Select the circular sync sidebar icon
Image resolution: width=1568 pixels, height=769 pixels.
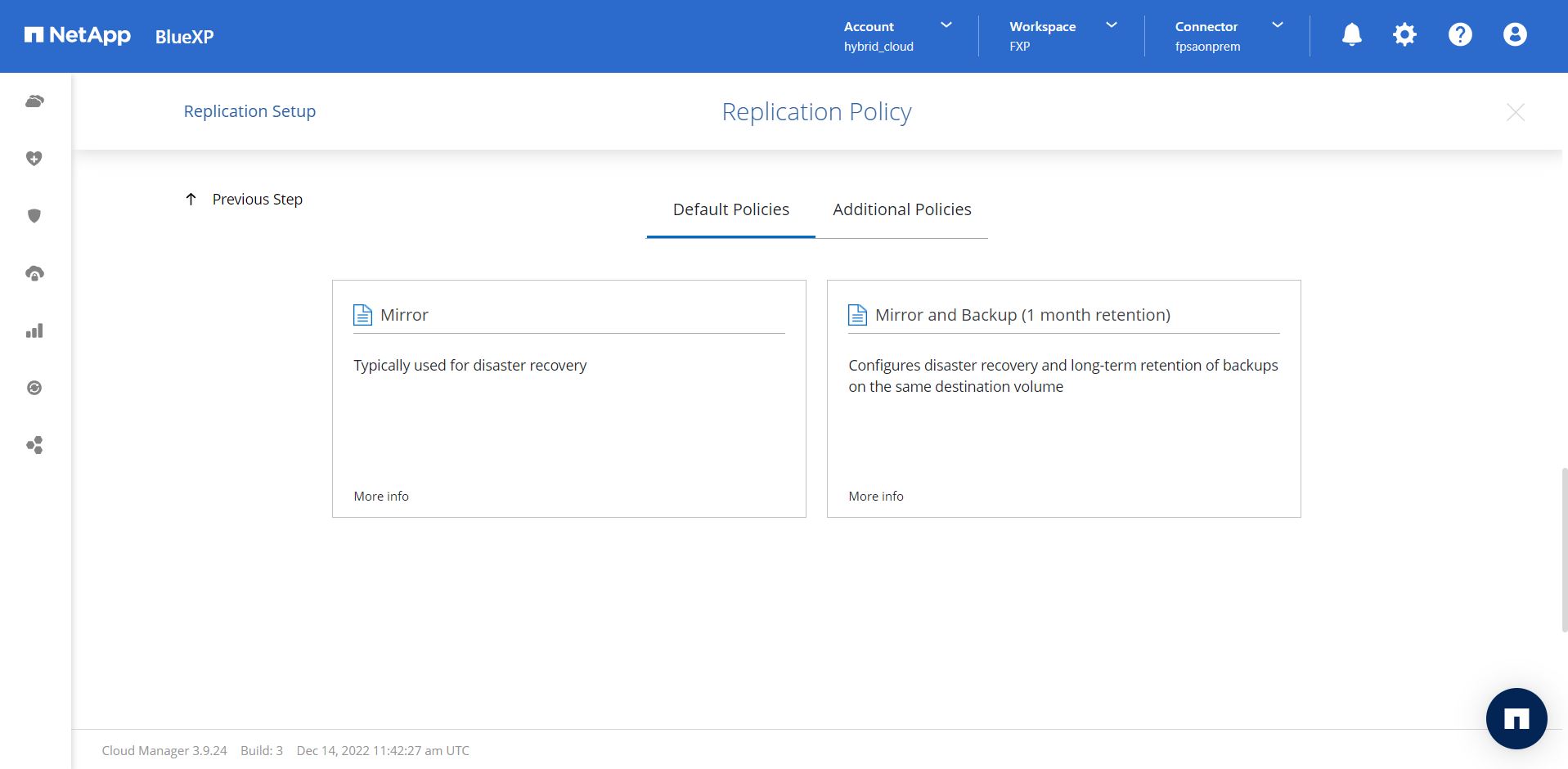(x=34, y=388)
